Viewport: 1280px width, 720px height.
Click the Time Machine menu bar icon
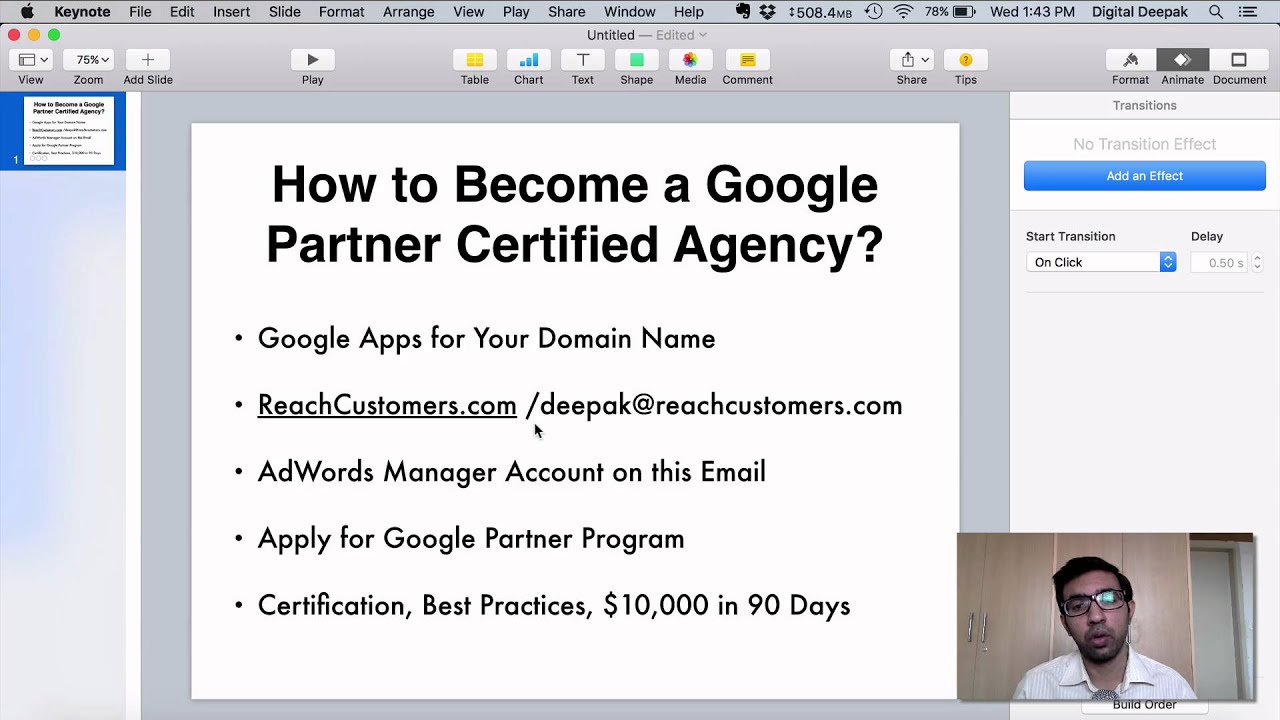[873, 12]
